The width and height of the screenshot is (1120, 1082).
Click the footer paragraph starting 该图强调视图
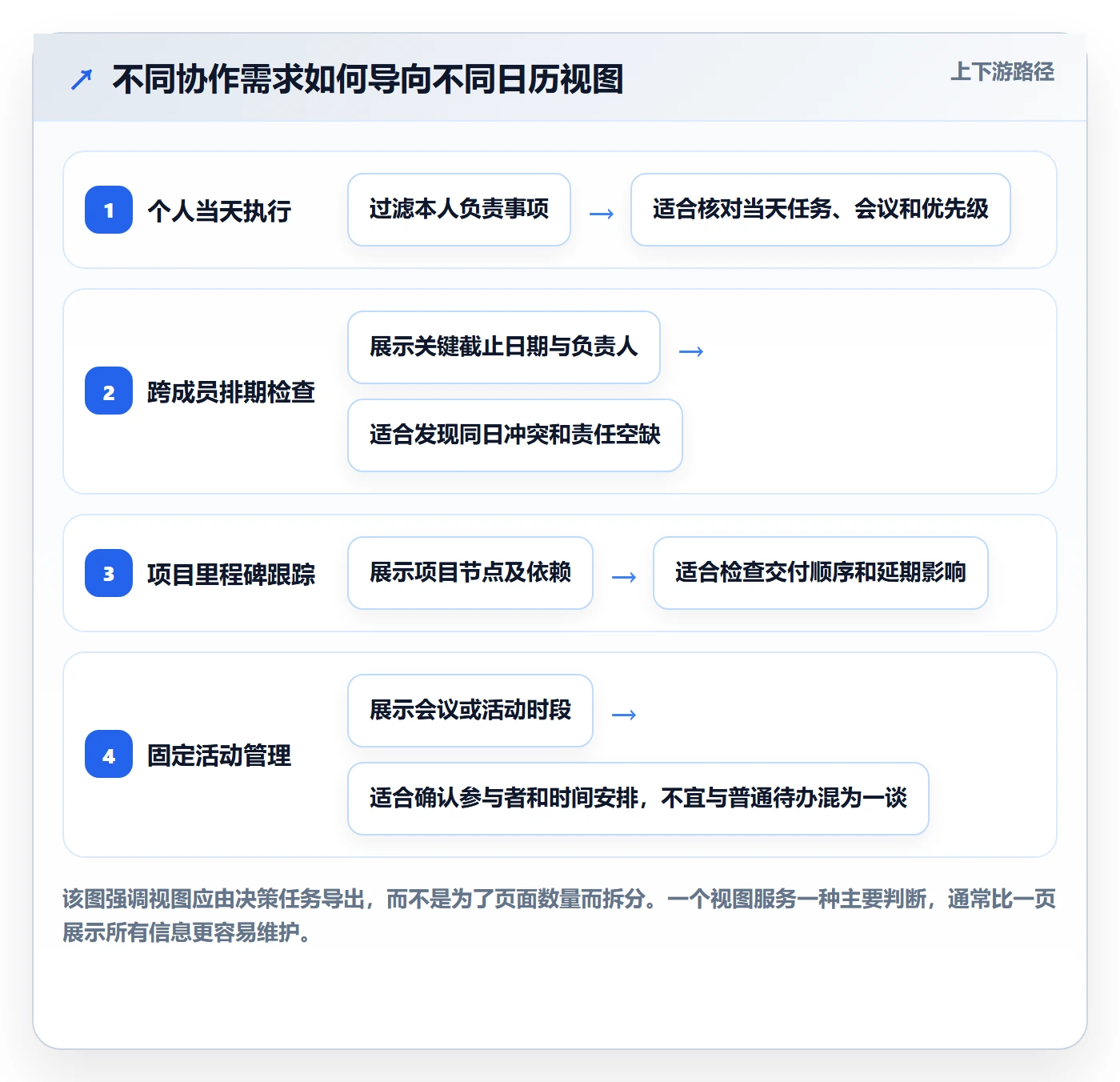pyautogui.click(x=559, y=916)
